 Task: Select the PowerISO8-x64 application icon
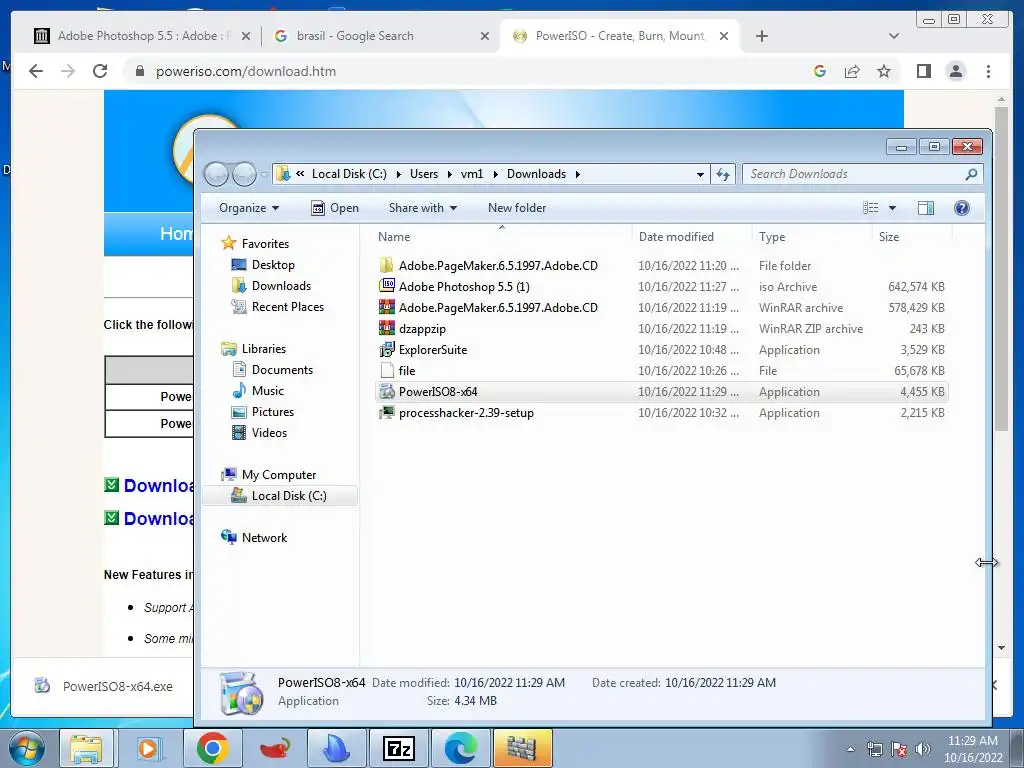[387, 391]
